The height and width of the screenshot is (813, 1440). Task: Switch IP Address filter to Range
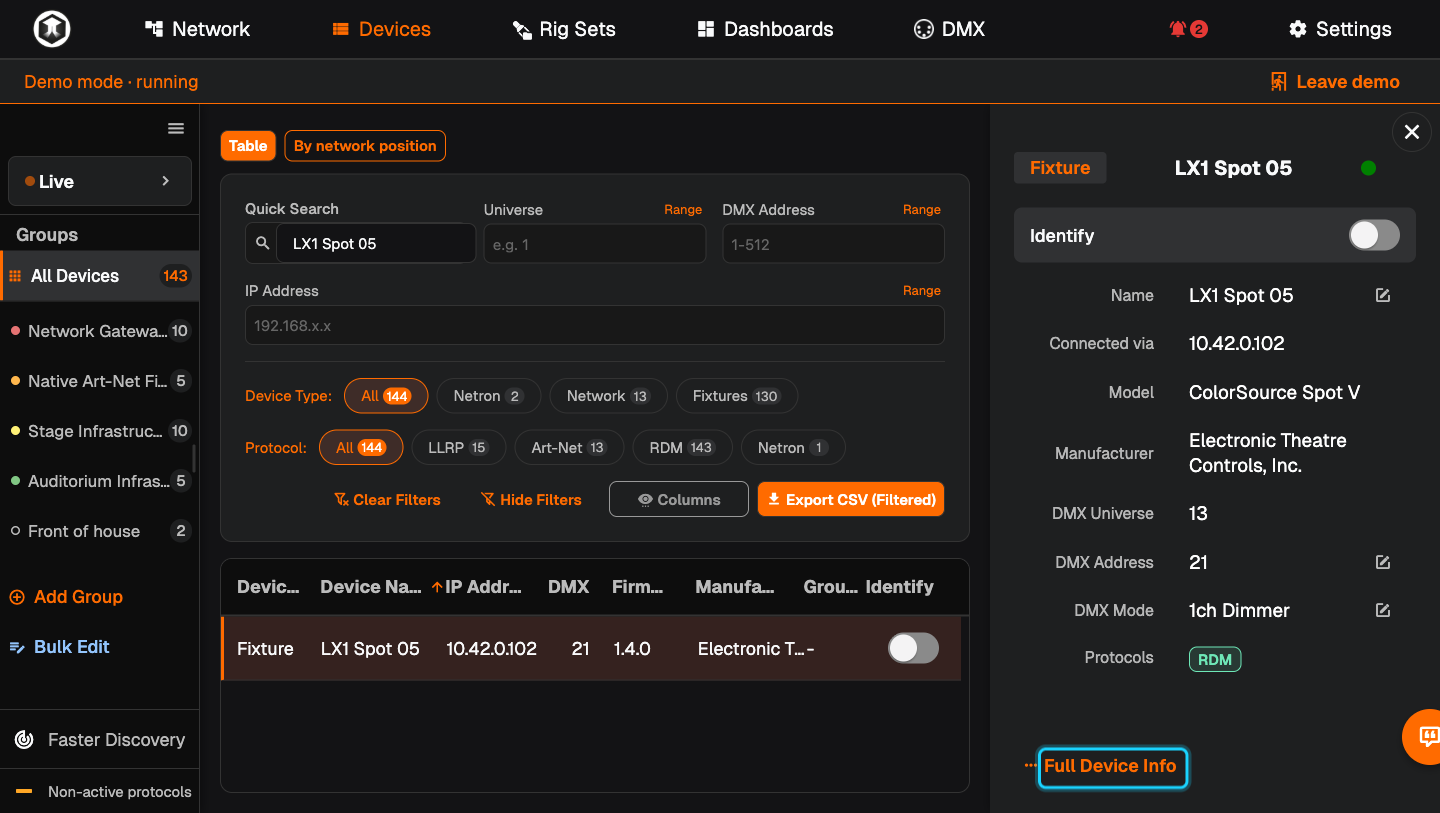coord(921,291)
